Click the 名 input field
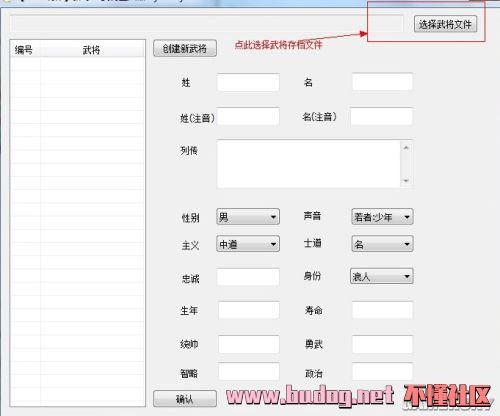Viewport: 500px width, 416px height. pyautogui.click(x=382, y=82)
